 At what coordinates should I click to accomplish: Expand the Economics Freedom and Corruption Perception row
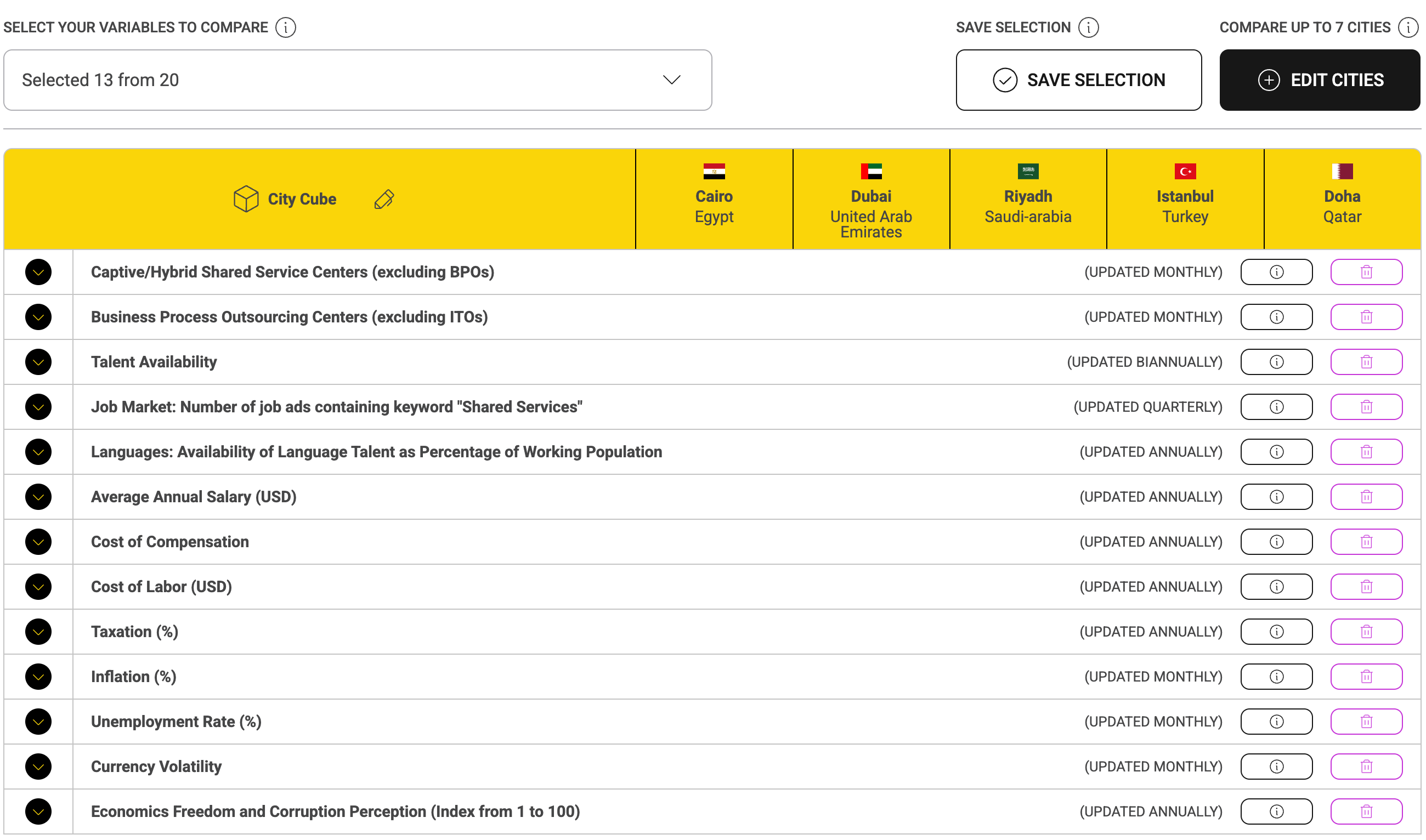click(x=38, y=812)
